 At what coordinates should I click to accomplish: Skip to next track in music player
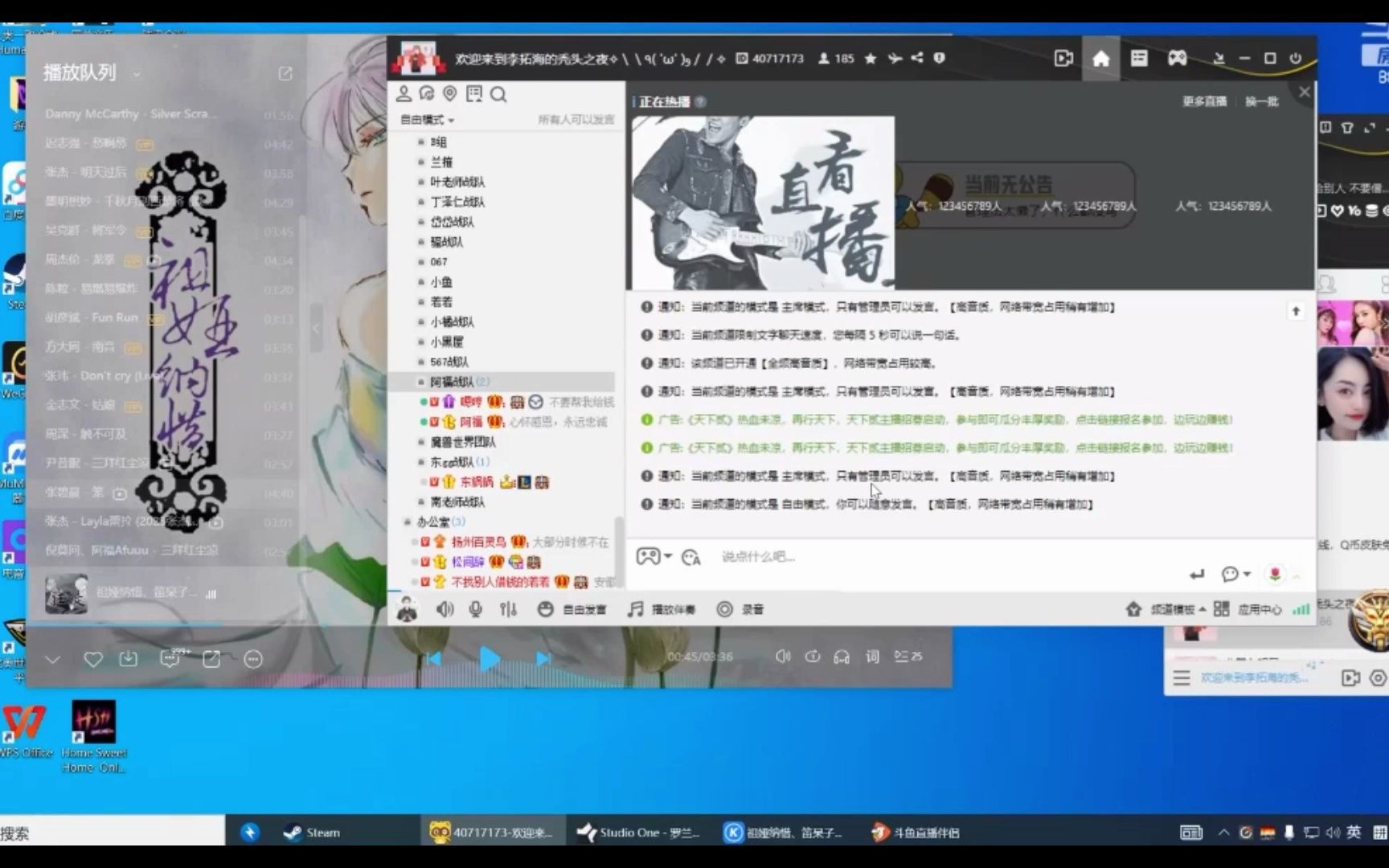coord(543,658)
